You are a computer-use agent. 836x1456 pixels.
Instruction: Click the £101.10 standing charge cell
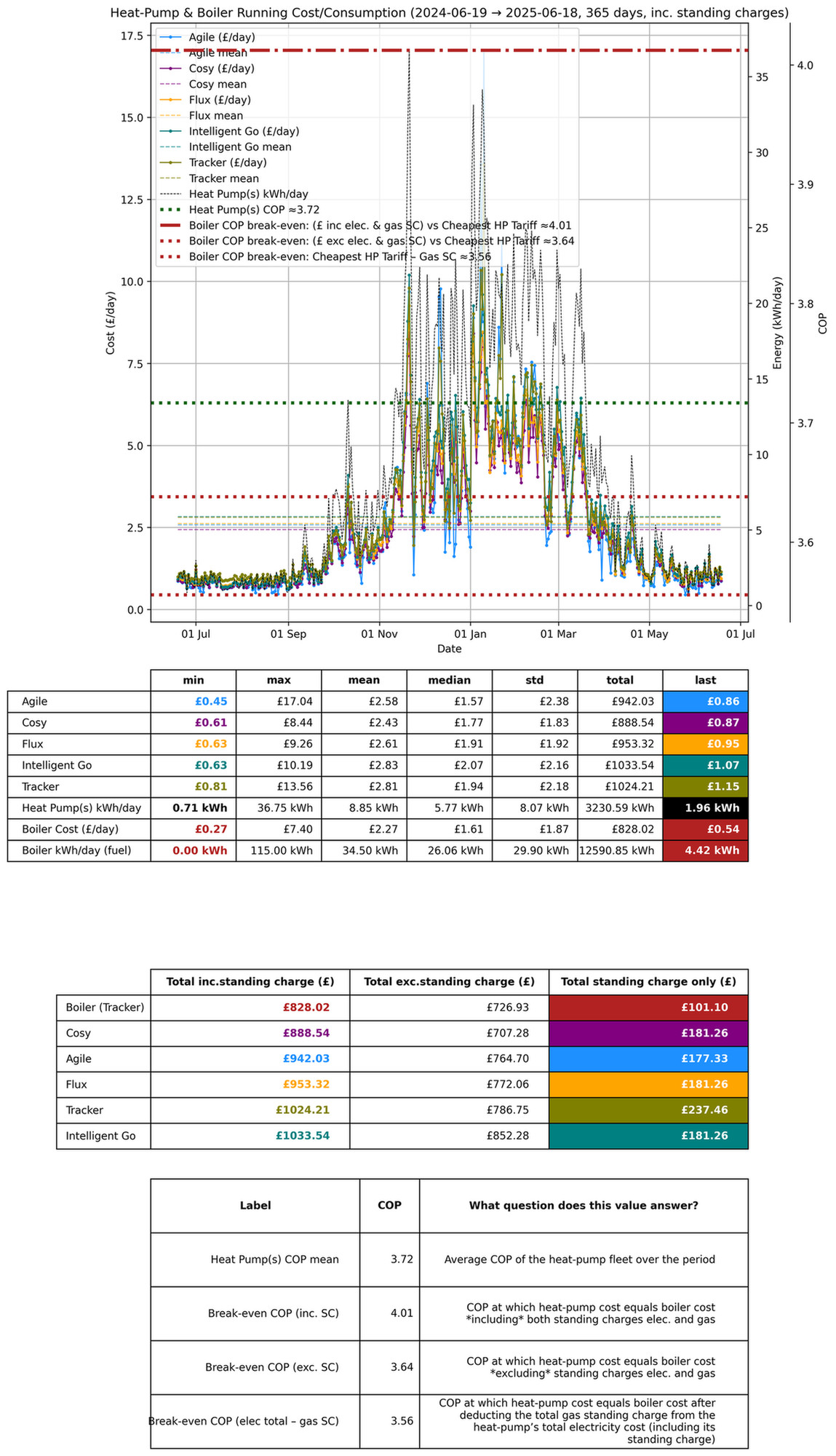[x=648, y=1008]
